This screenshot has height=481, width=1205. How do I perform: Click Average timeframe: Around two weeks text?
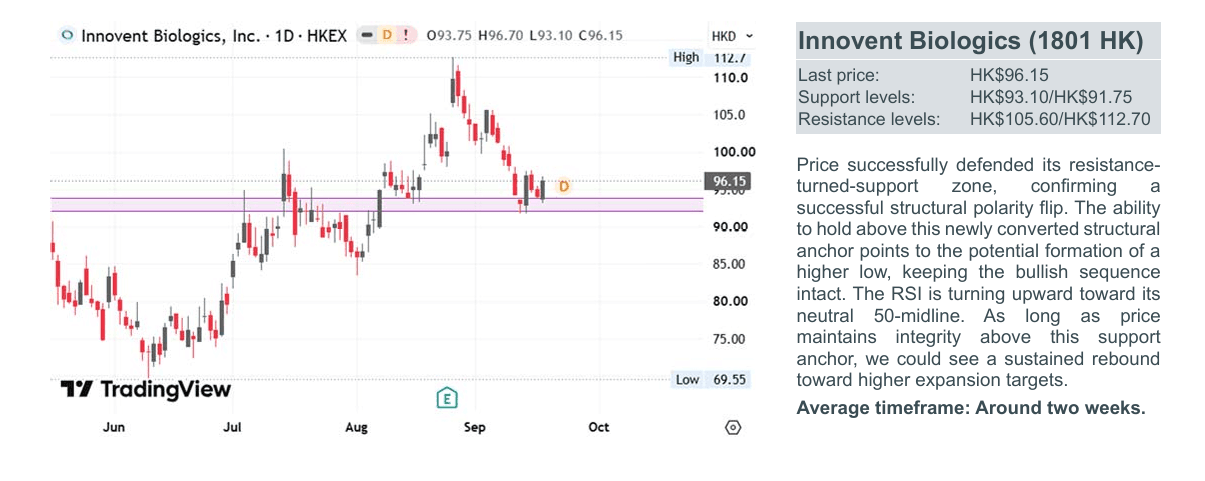click(x=971, y=408)
